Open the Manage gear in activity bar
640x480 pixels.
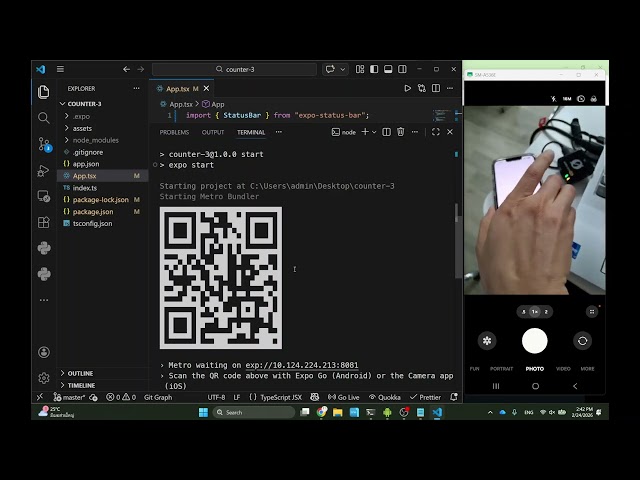[44, 378]
